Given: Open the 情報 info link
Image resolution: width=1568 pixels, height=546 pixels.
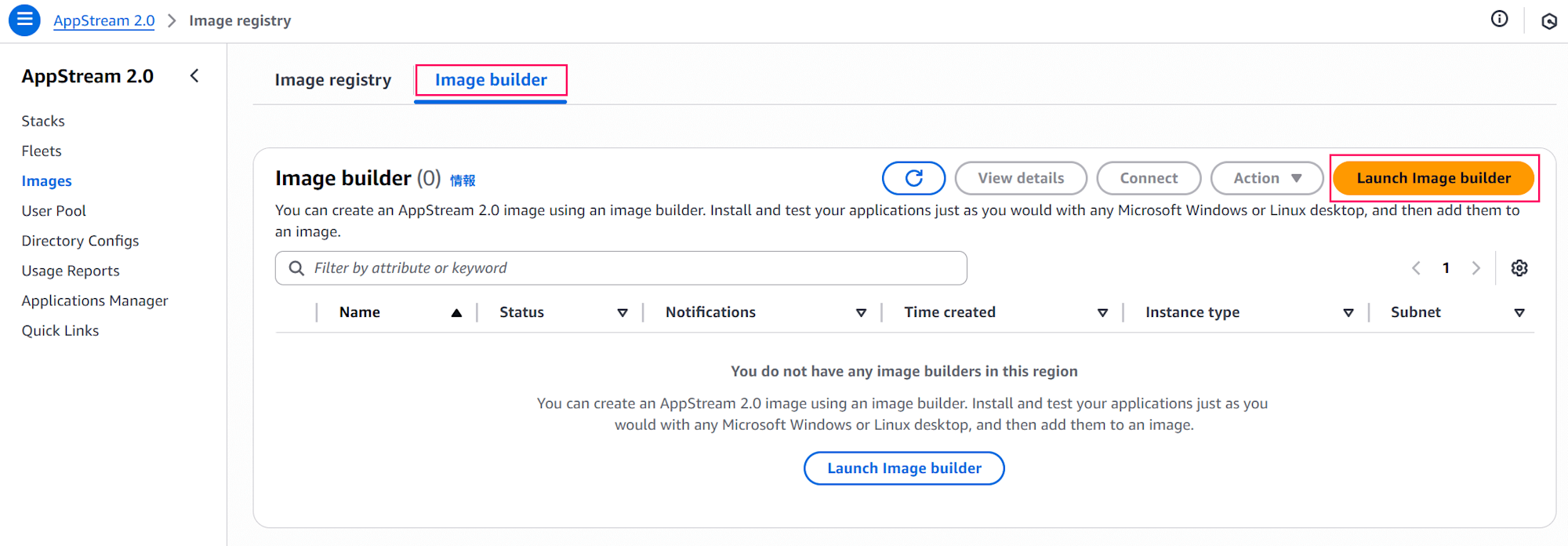Looking at the screenshot, I should coord(463,180).
